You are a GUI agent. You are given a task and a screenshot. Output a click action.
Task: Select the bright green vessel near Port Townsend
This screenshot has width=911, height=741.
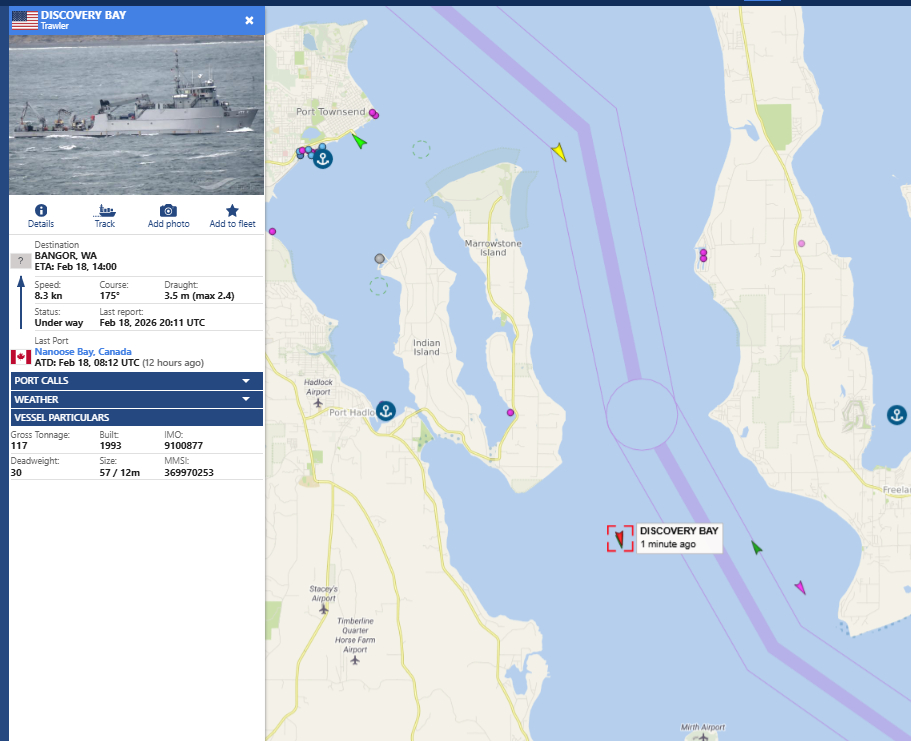(359, 141)
